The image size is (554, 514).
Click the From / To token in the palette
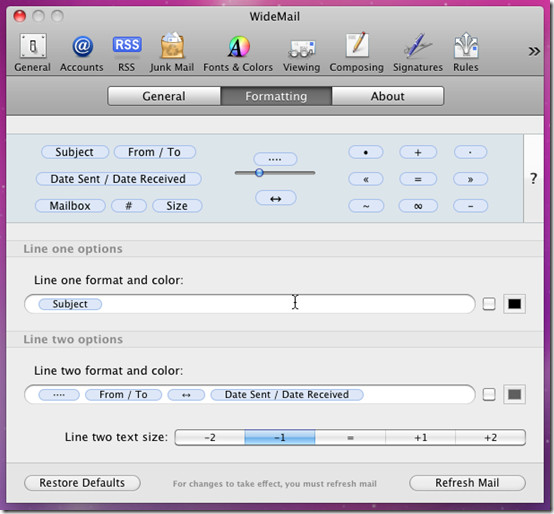[154, 152]
